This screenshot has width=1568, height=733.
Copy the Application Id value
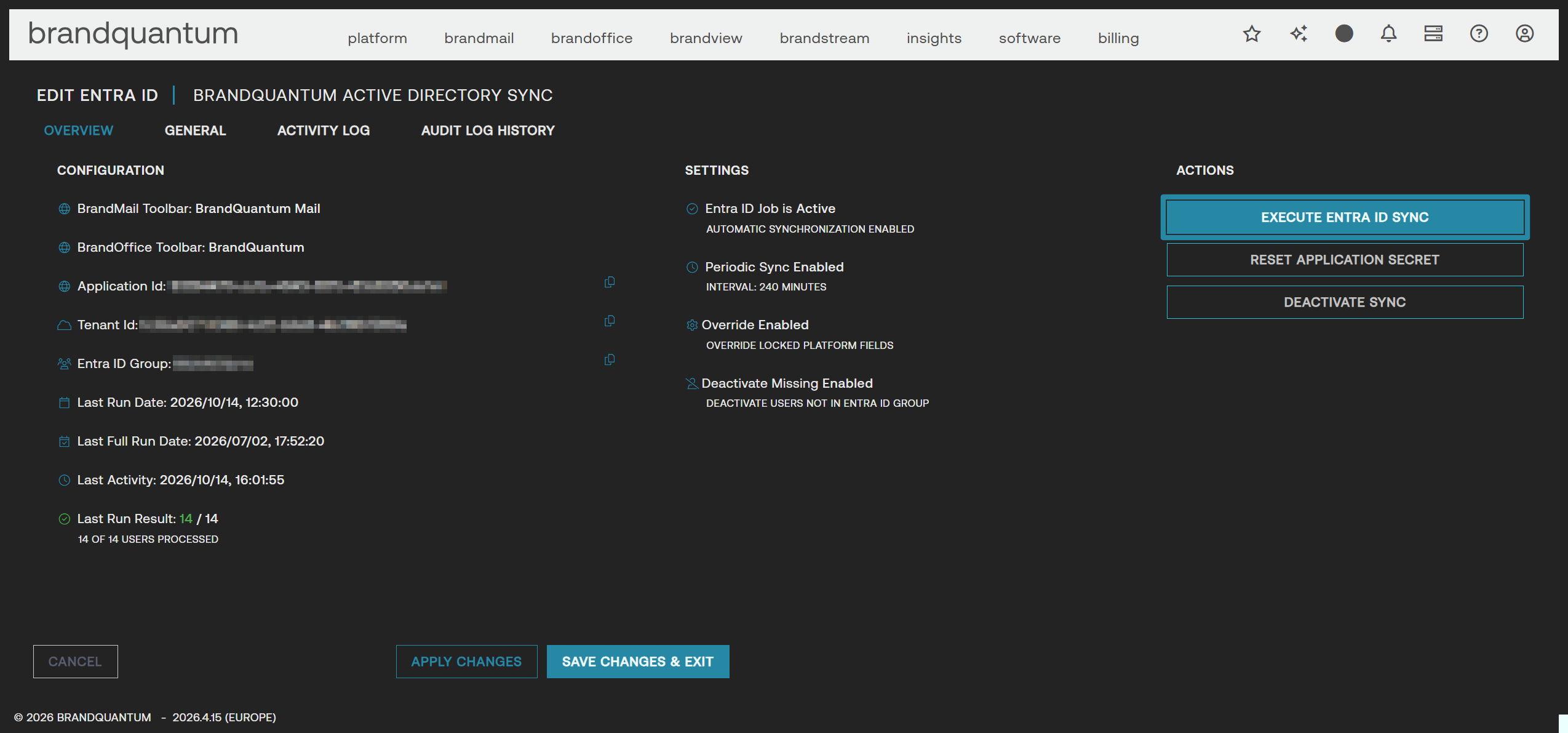(x=610, y=282)
